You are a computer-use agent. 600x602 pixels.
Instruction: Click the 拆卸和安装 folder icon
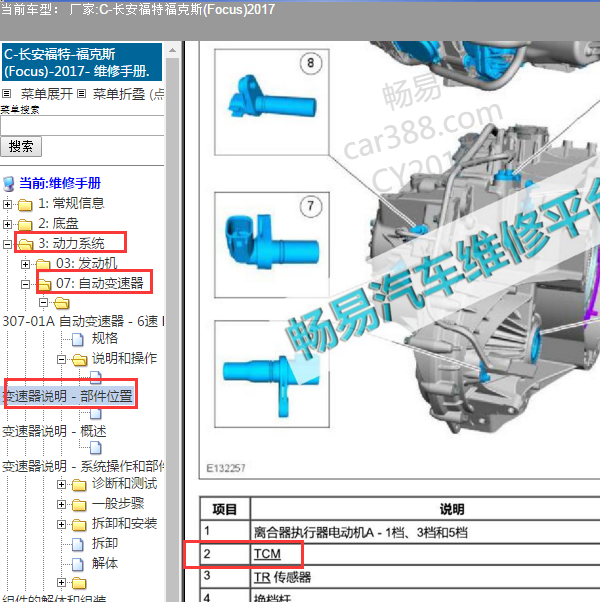point(79,525)
